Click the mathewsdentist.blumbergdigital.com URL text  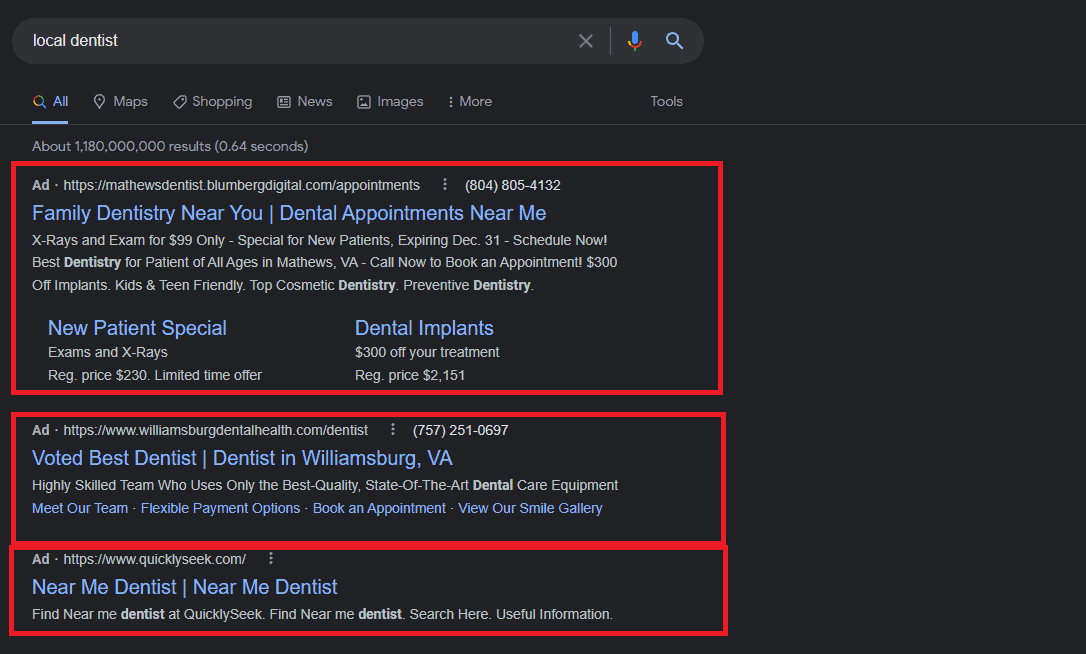(x=242, y=185)
